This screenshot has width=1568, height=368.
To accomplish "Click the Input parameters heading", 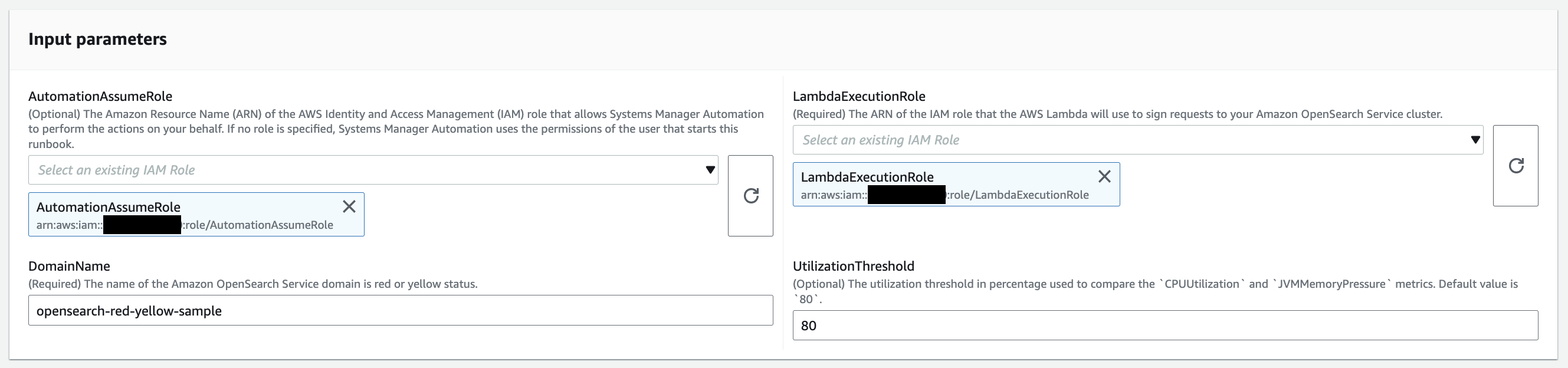I will pyautogui.click(x=97, y=39).
